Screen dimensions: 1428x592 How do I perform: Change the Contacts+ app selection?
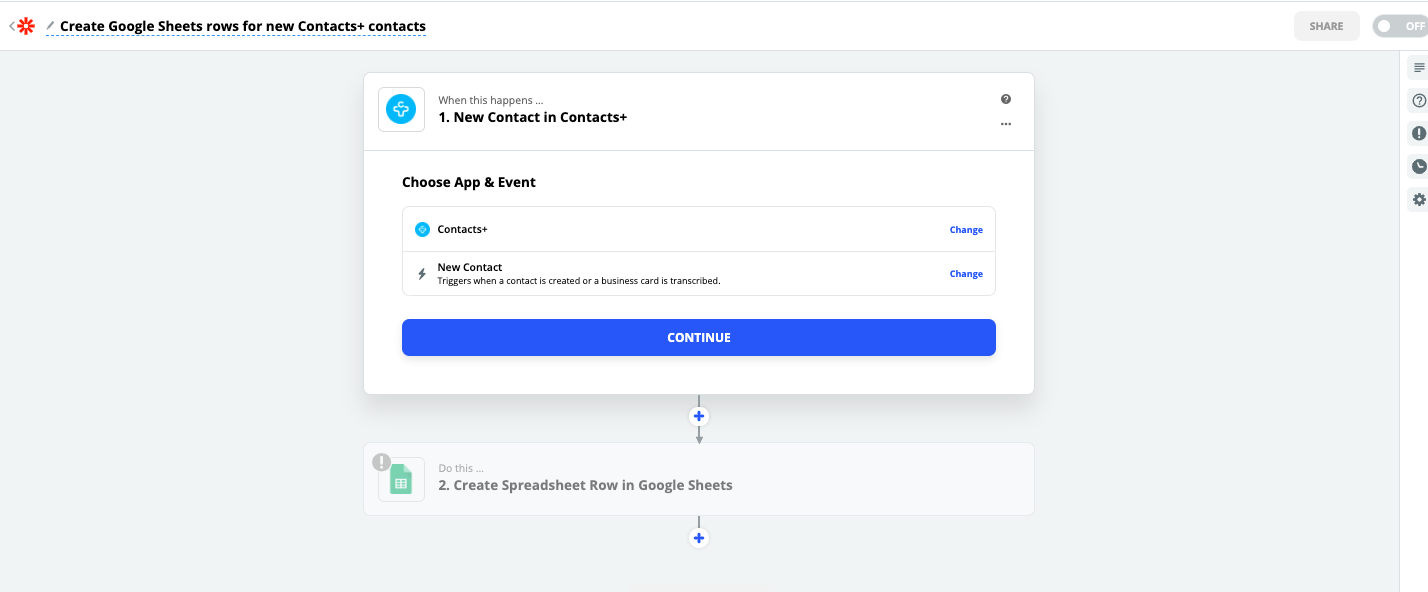[x=966, y=230]
